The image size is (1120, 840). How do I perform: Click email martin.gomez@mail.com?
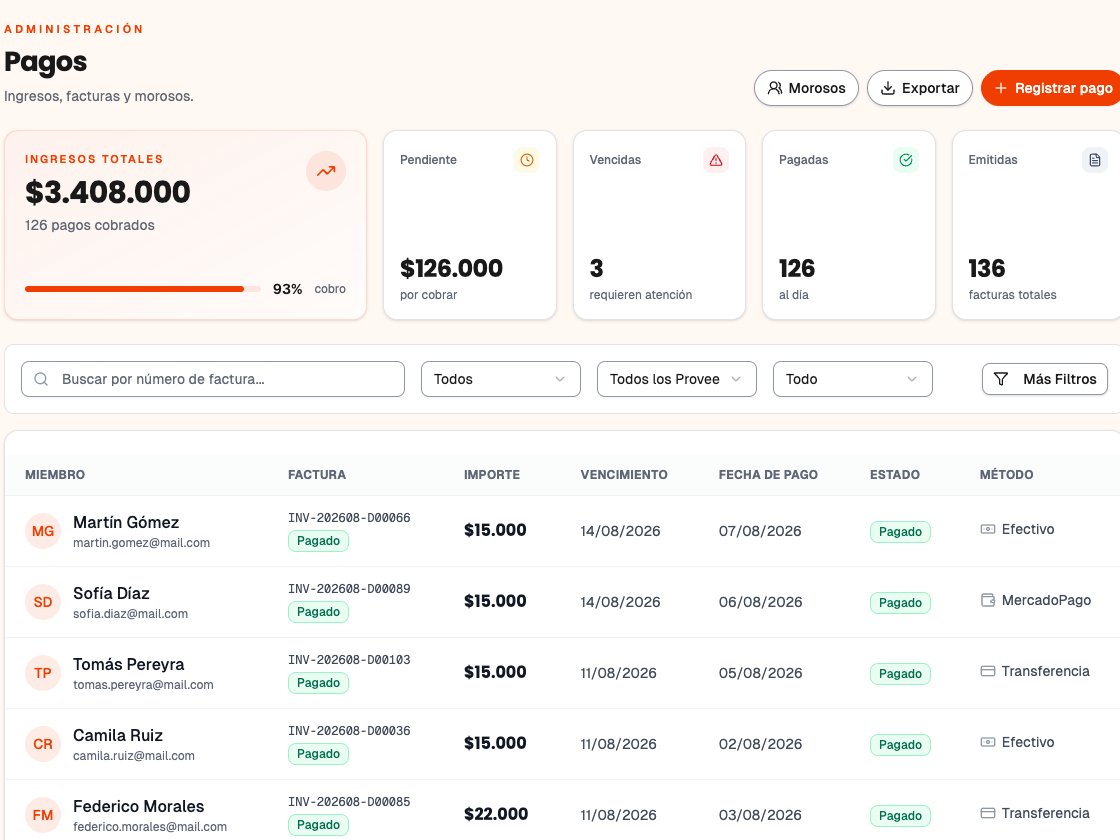point(141,543)
